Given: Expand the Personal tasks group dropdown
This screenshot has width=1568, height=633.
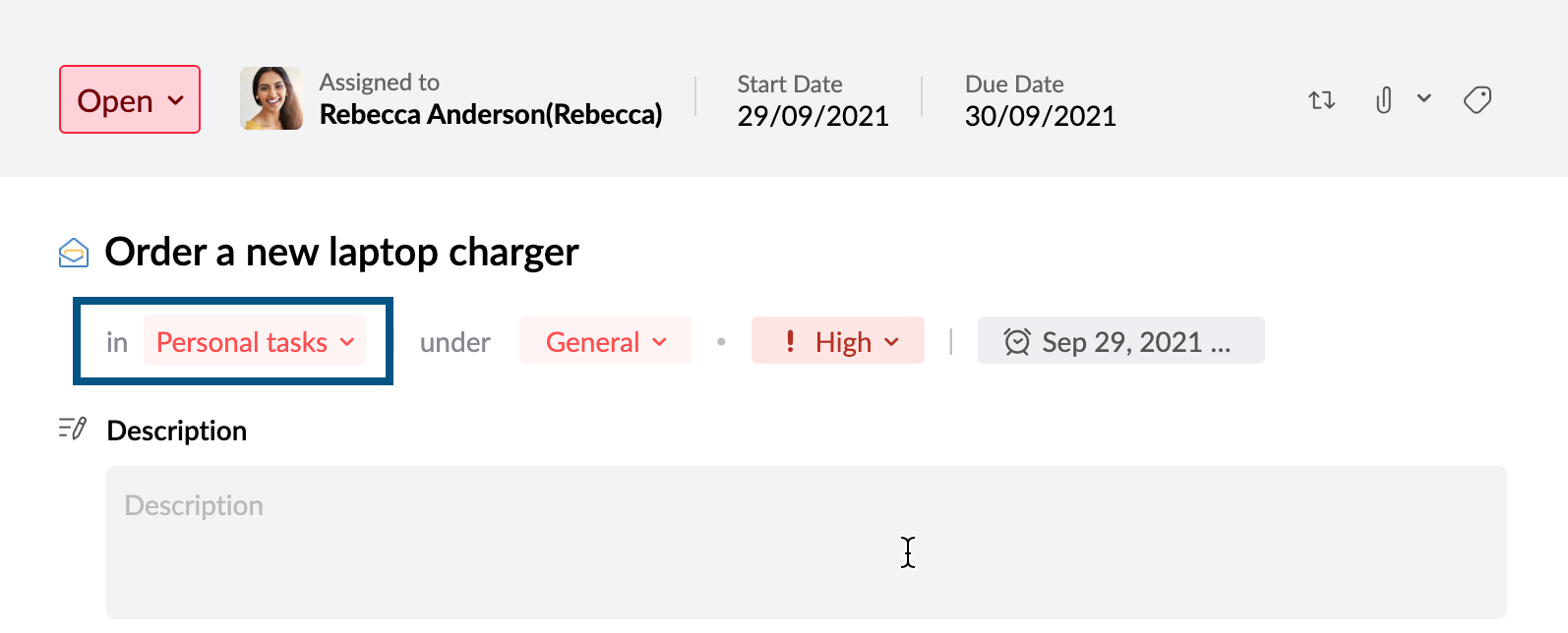Looking at the screenshot, I should point(255,342).
